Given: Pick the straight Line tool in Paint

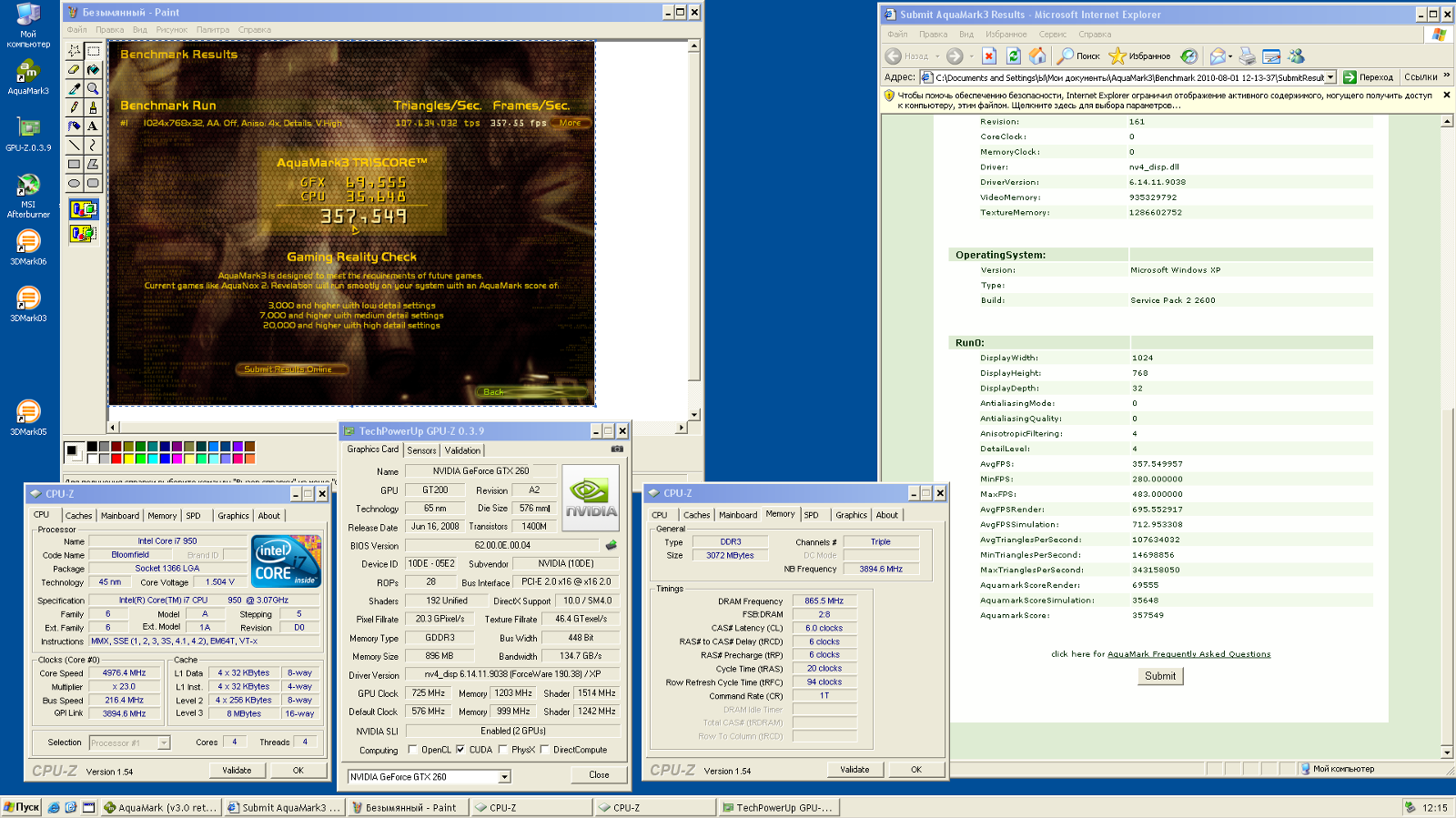Looking at the screenshot, I should [x=74, y=145].
